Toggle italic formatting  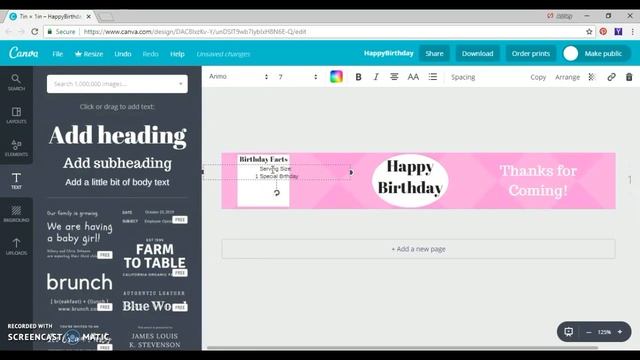click(376, 77)
